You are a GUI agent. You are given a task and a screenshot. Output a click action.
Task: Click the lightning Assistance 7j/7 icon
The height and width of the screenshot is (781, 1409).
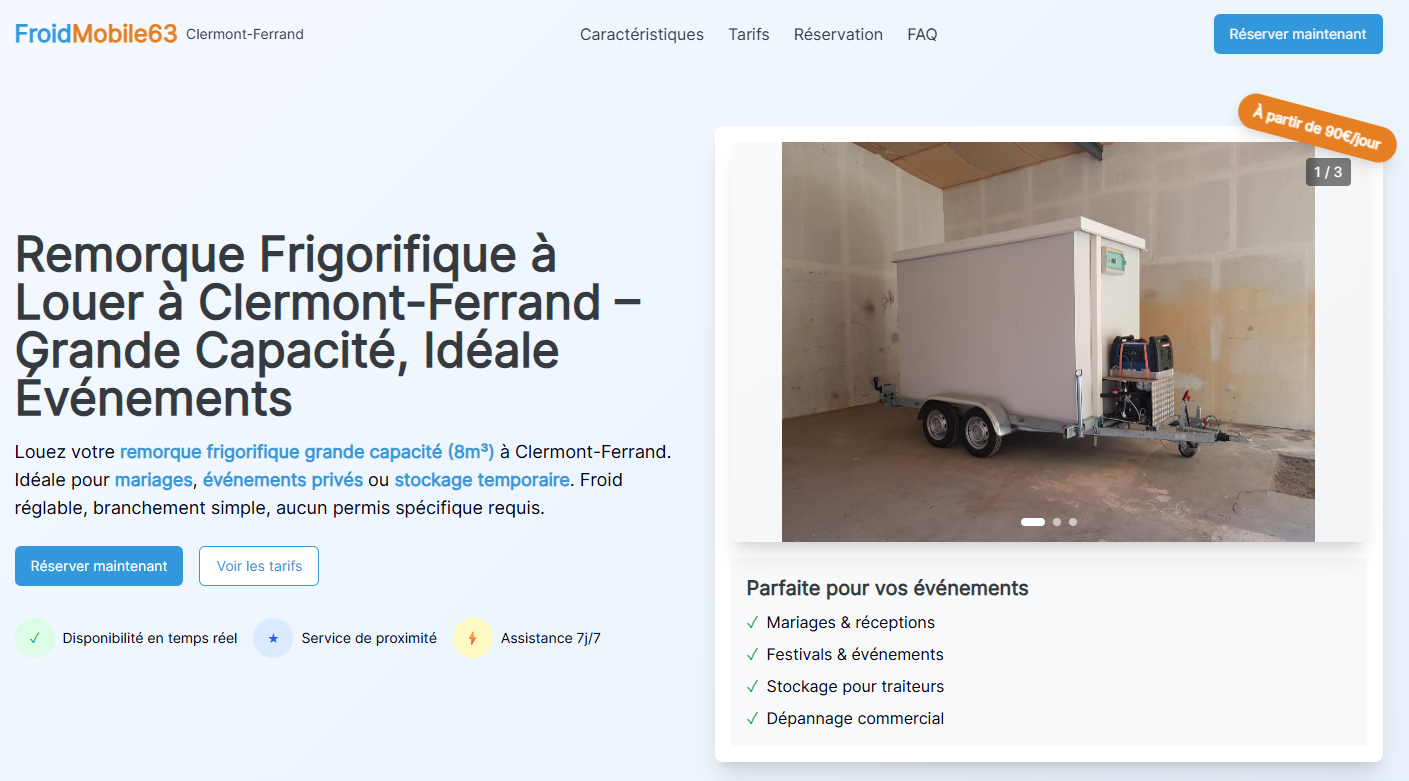pyautogui.click(x=472, y=637)
